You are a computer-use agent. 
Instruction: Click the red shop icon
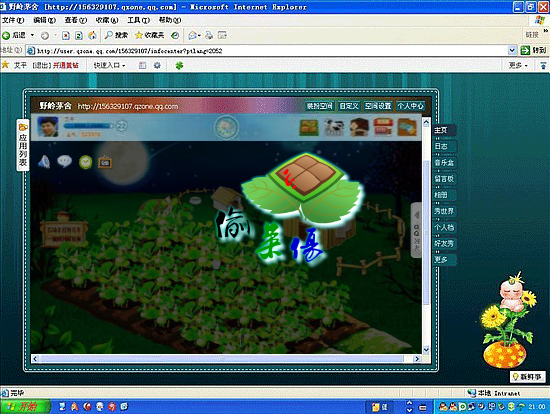(383, 127)
